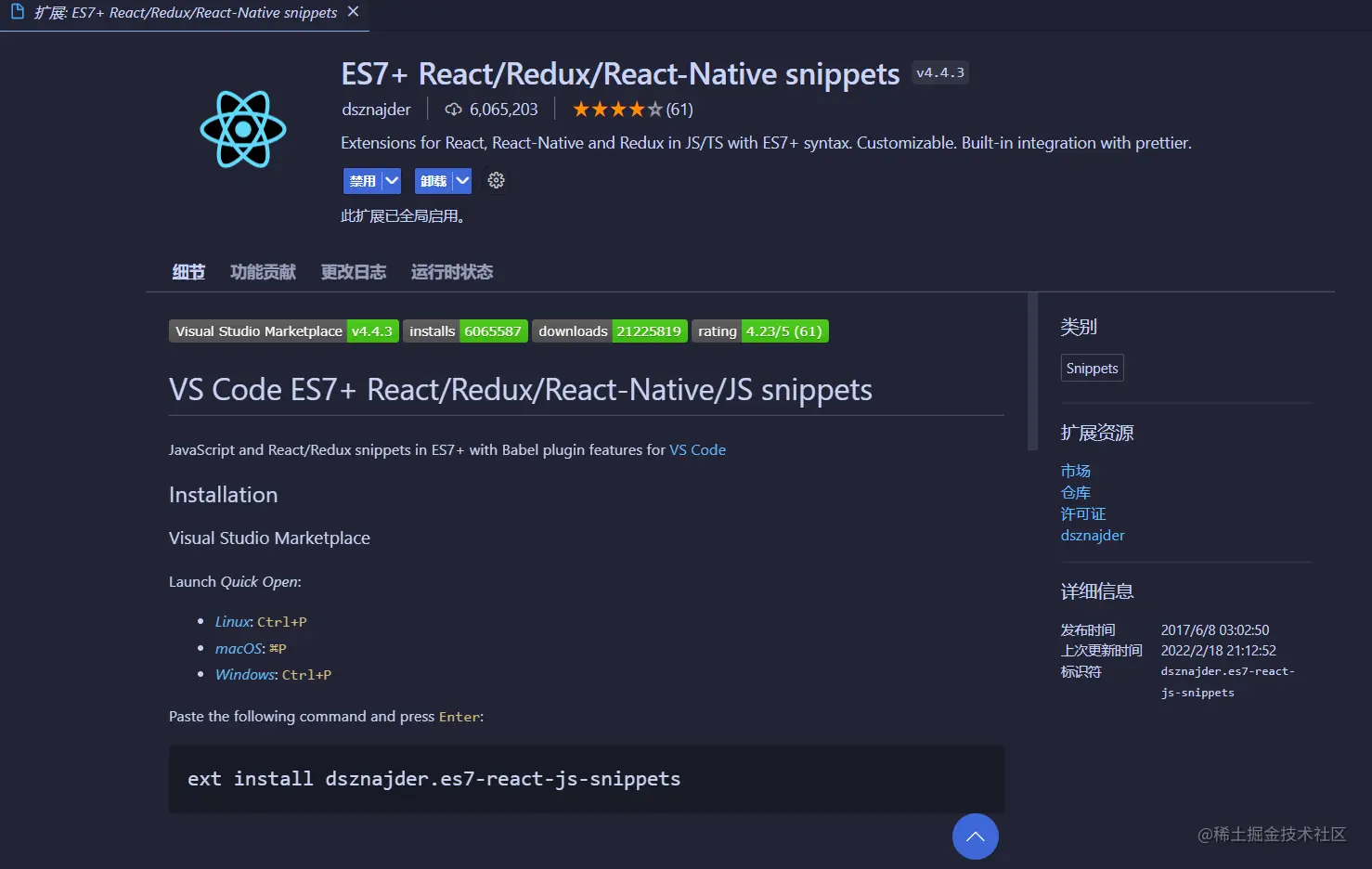Select the Snippets category tag
Image resolution: width=1372 pixels, height=869 pixels.
point(1093,369)
